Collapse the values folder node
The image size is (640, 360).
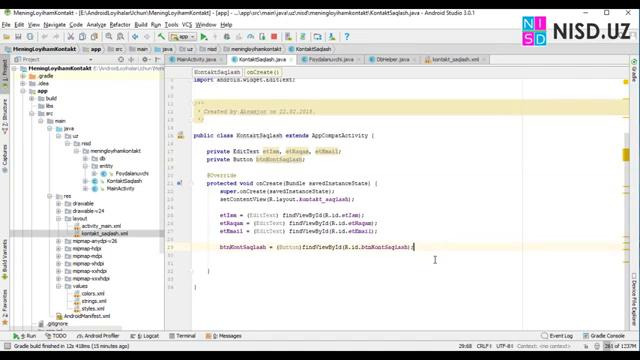tap(59, 286)
